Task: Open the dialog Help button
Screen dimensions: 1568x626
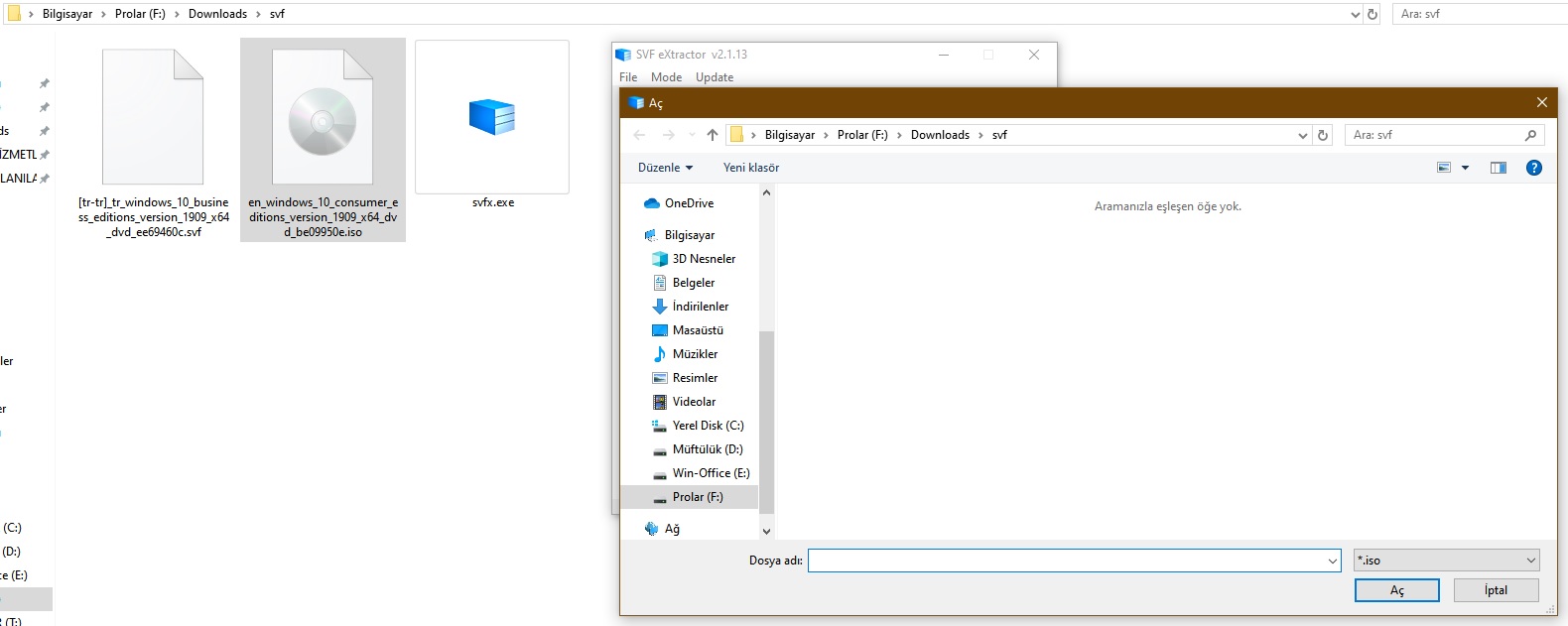Action: pos(1534,168)
